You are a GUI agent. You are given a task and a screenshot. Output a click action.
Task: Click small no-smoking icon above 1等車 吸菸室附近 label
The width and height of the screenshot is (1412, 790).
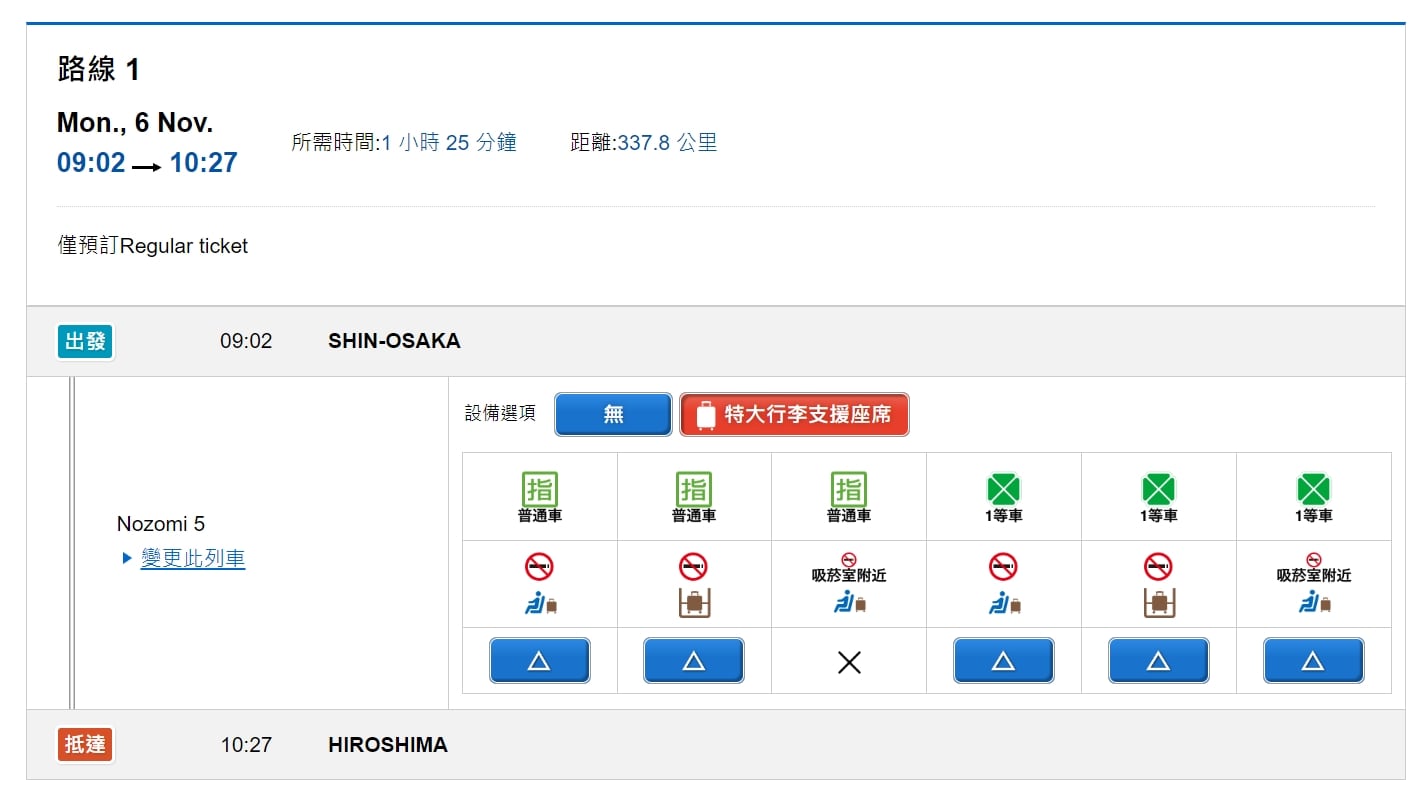(1313, 560)
